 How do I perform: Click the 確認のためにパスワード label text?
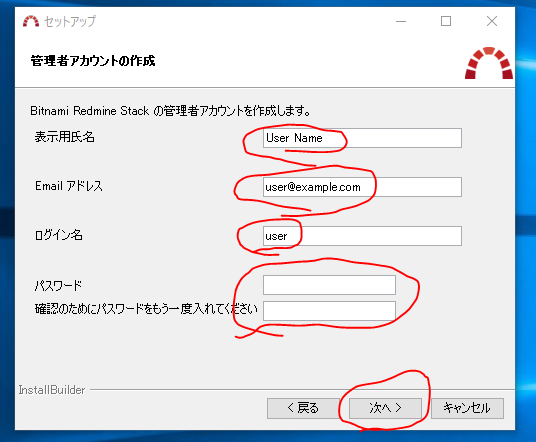(x=146, y=309)
